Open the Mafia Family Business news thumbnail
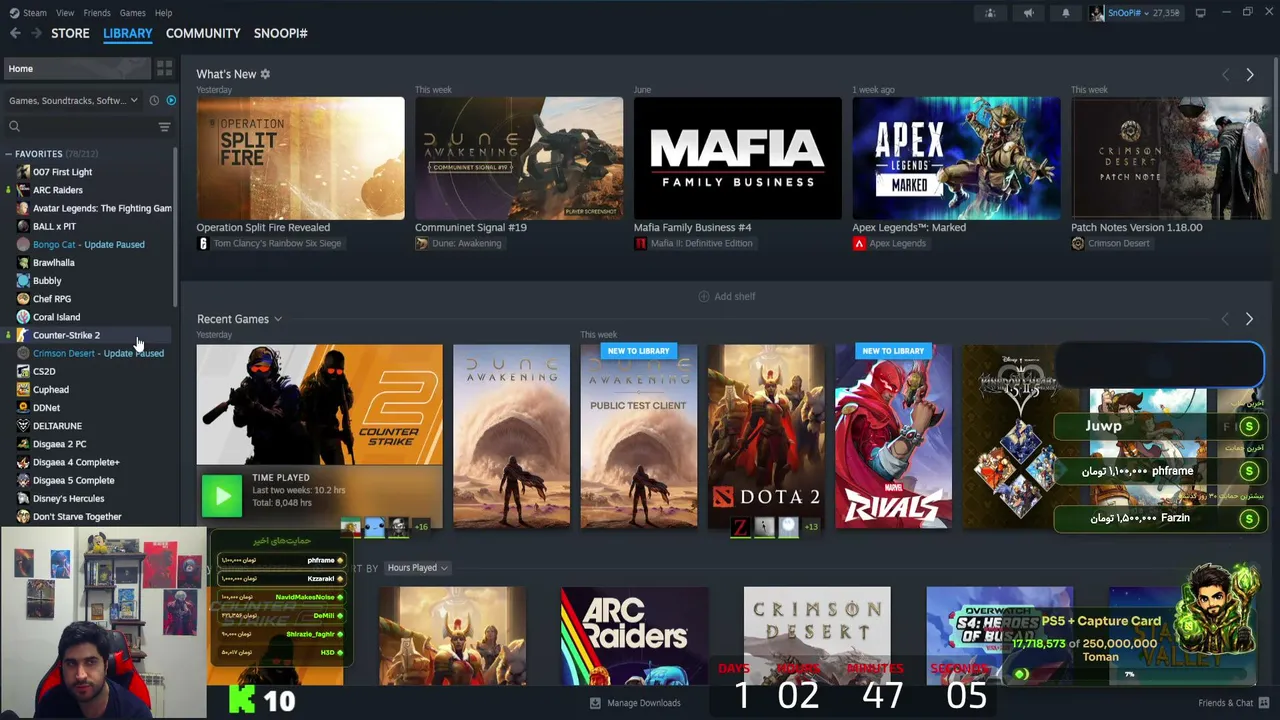The height and width of the screenshot is (720, 1280). [738, 158]
